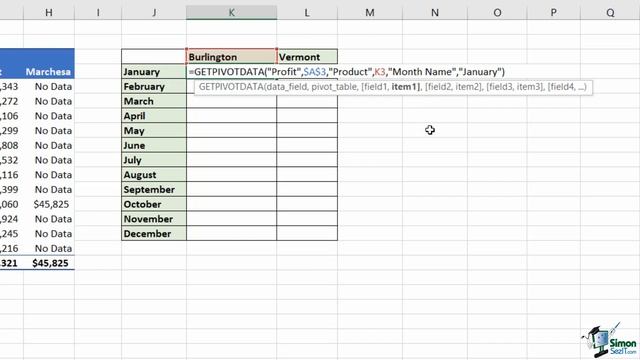This screenshot has width=640, height=360.
Task: Click the $45,825 total in bottom row
Action: pyautogui.click(x=50, y=263)
